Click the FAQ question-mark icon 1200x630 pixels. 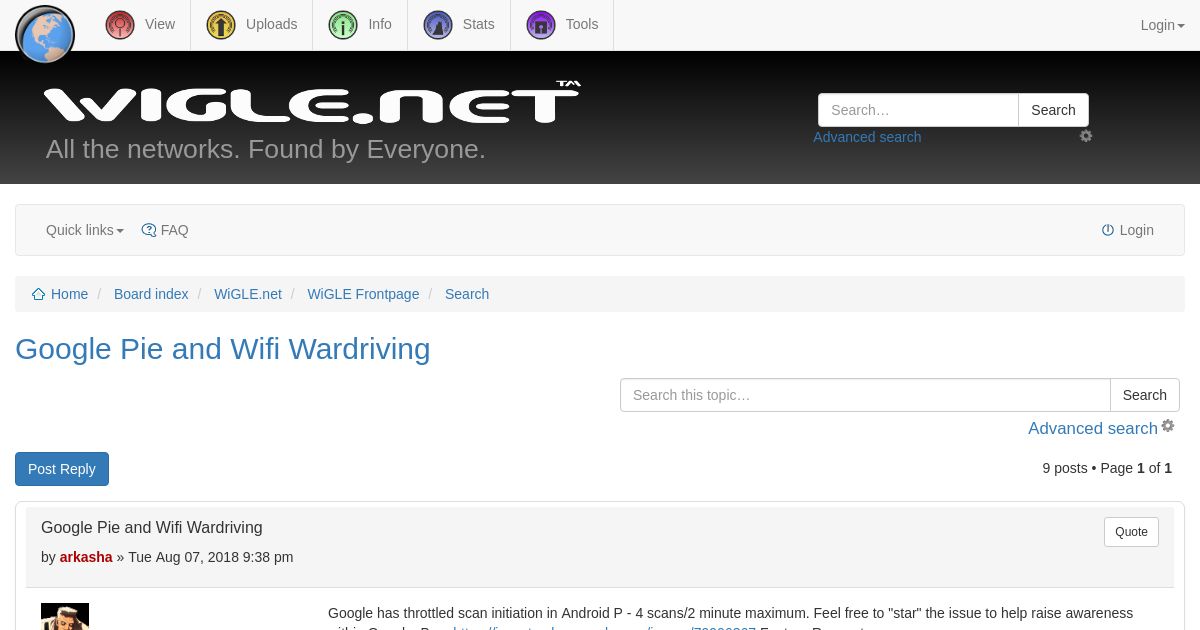(149, 230)
